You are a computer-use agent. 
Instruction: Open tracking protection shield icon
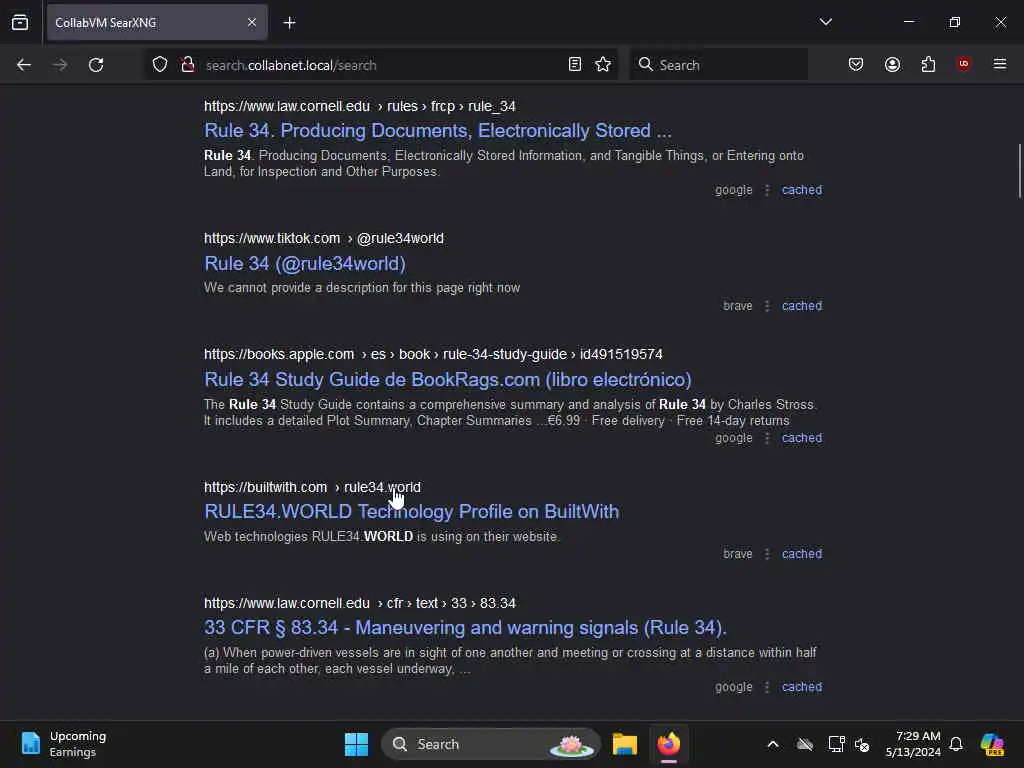160,65
